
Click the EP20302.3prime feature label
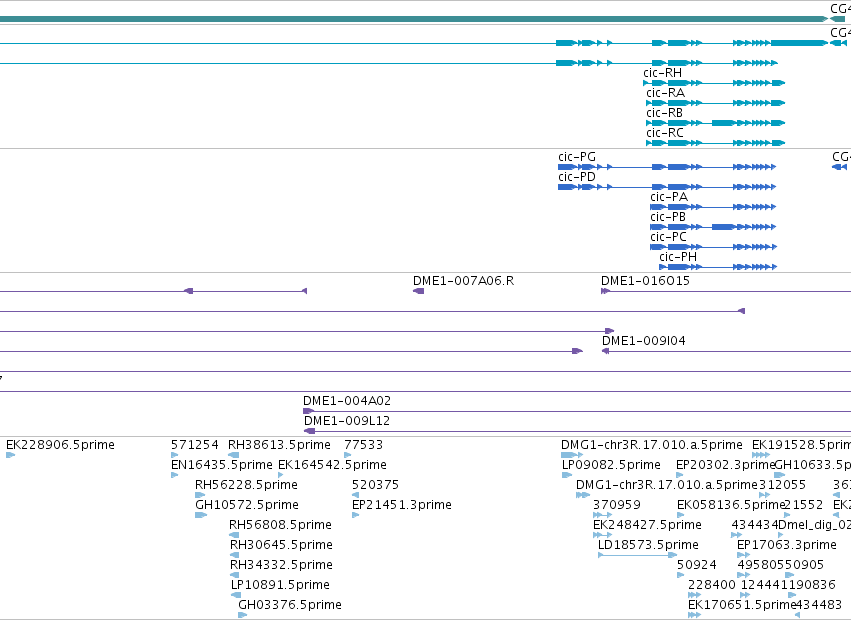point(726,465)
